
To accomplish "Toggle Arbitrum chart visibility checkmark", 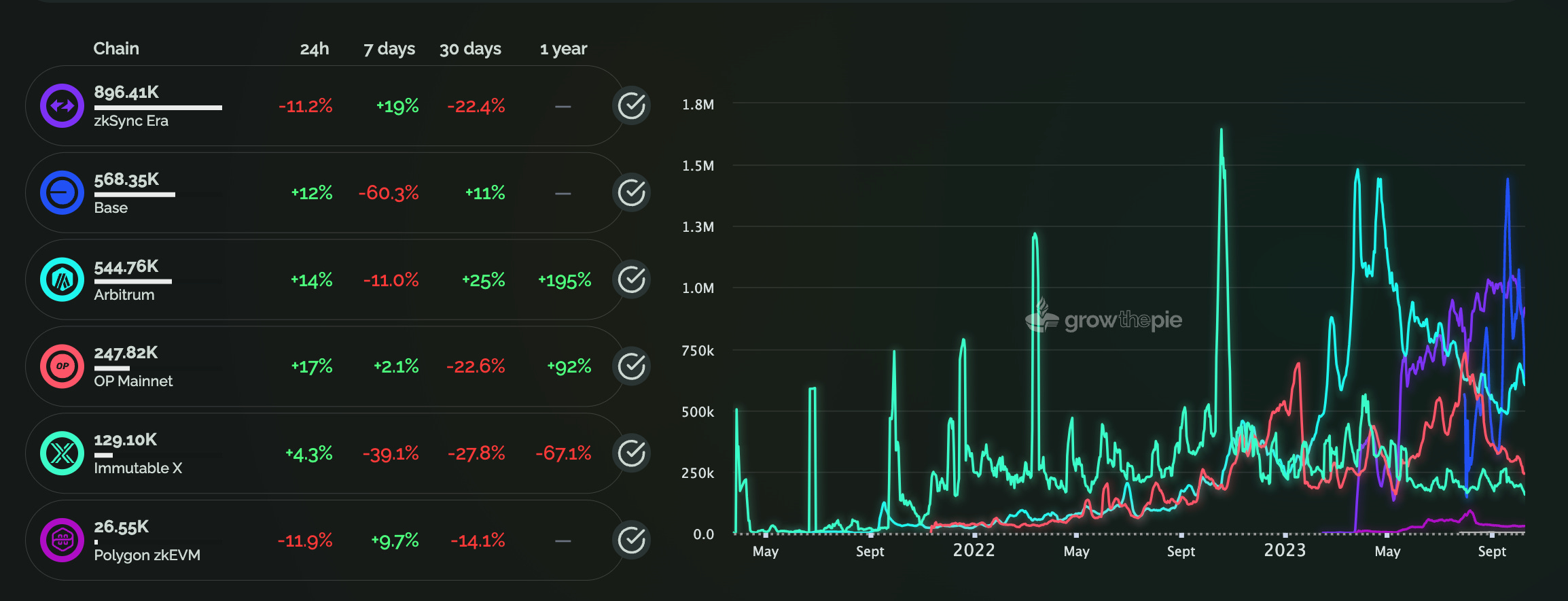I will [x=632, y=279].
